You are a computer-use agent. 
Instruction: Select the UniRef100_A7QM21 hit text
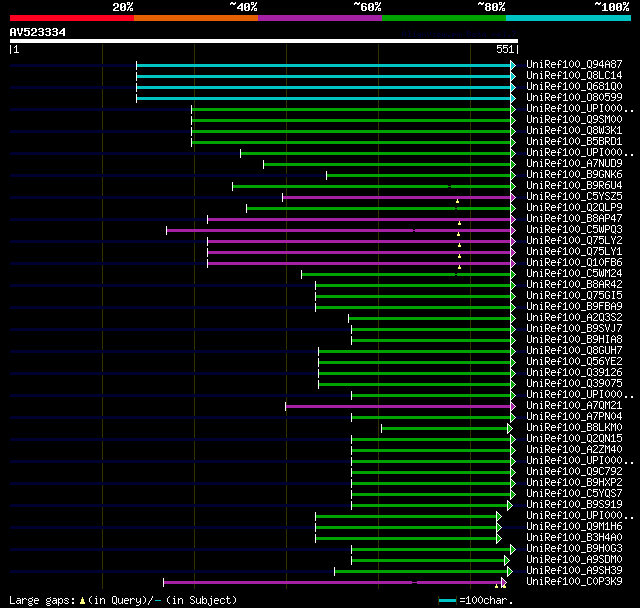point(574,406)
